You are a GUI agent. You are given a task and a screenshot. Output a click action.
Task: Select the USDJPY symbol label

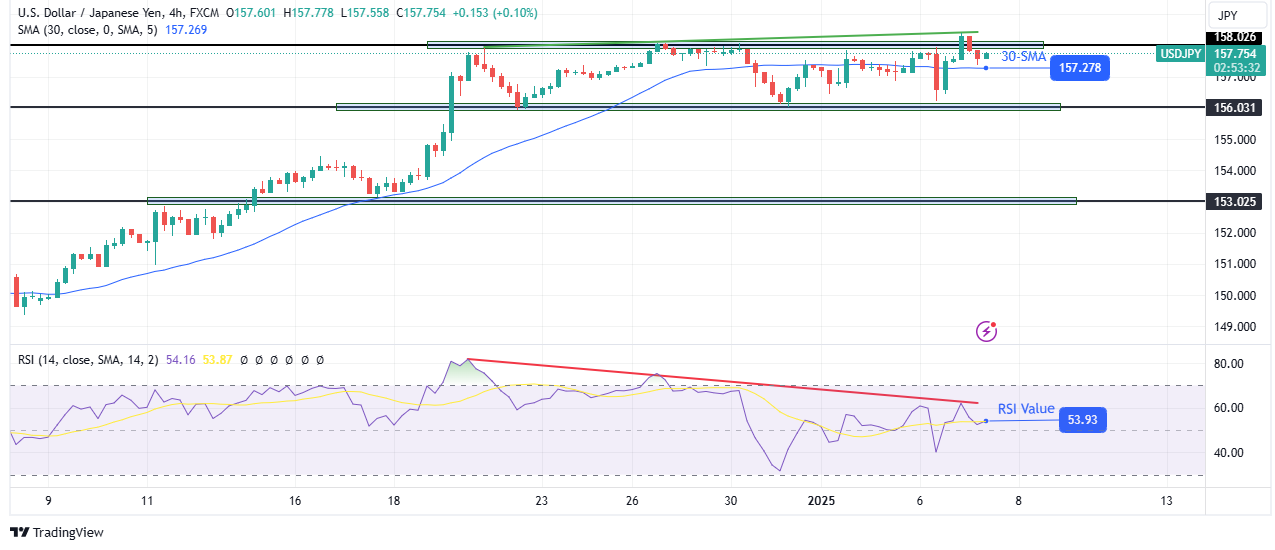click(x=1180, y=54)
